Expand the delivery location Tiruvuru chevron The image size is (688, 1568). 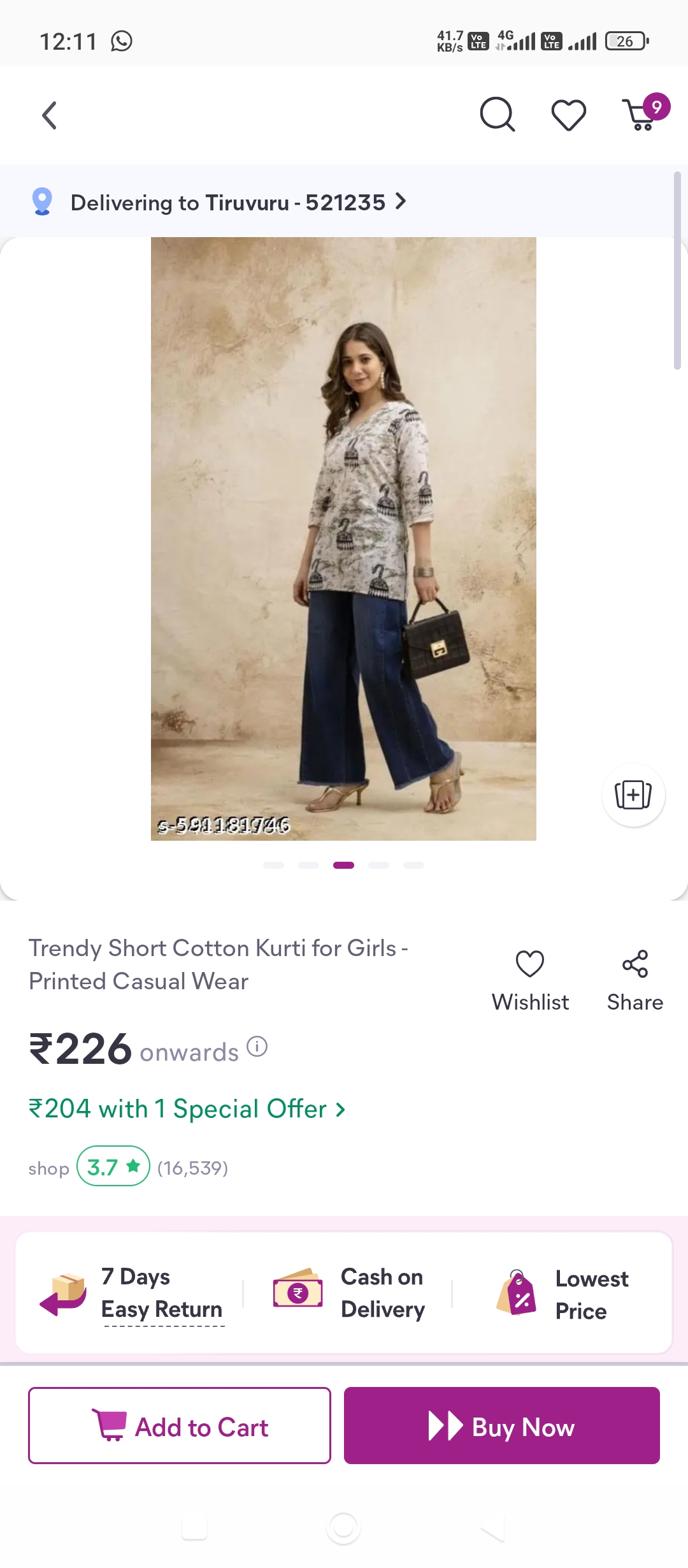pyautogui.click(x=401, y=201)
